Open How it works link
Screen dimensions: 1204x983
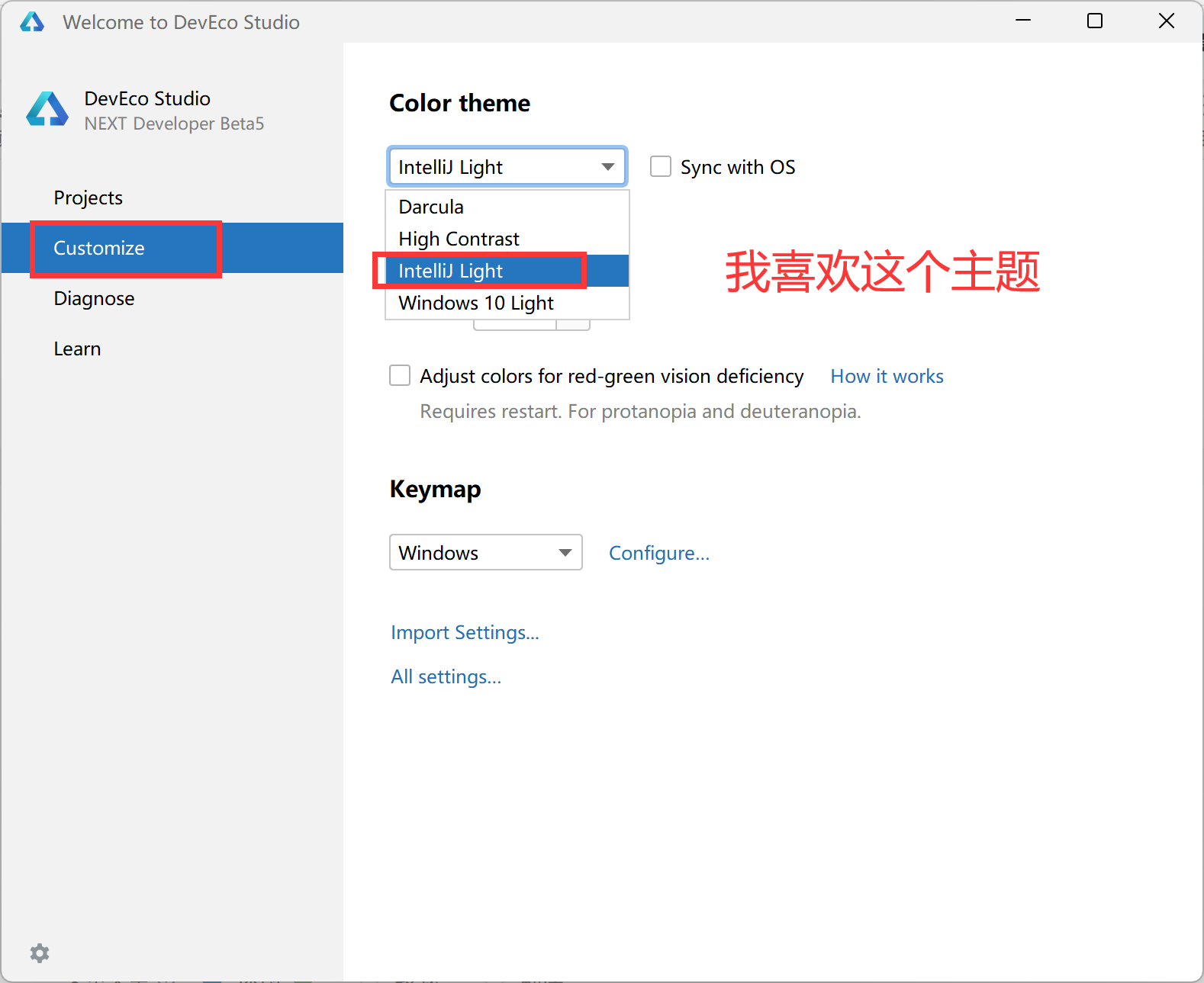click(x=887, y=376)
